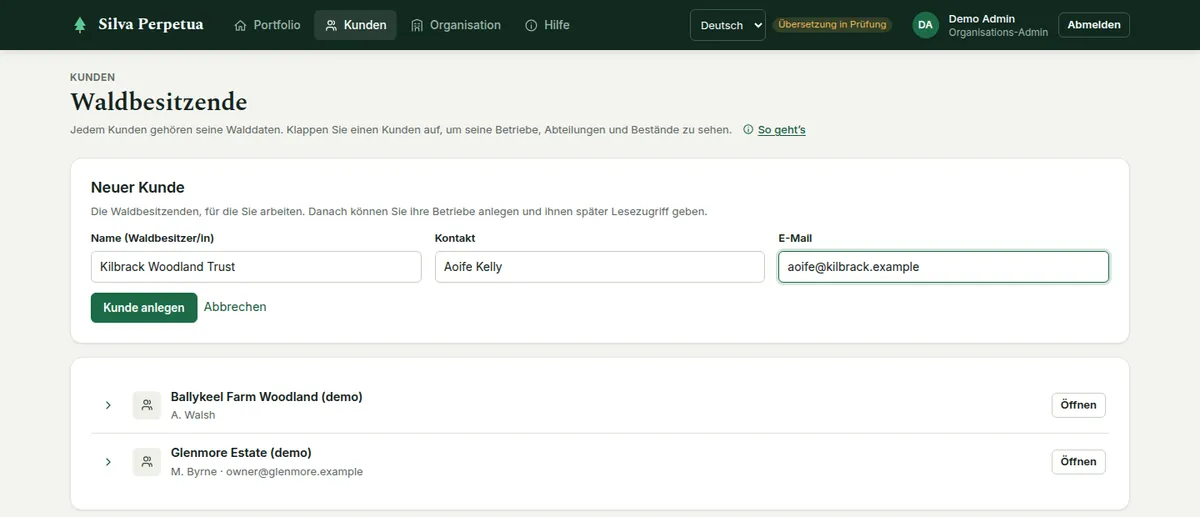The height and width of the screenshot is (517, 1200).
Task: Click the E-Mail input field
Action: tap(943, 267)
